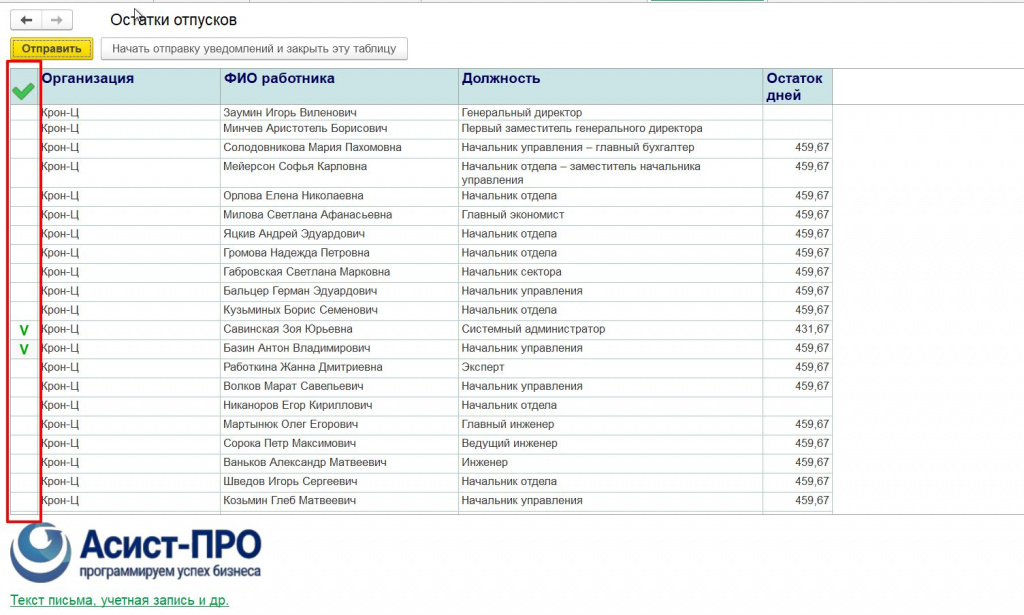The width and height of the screenshot is (1024, 615).
Task: Check the selection cell for Волков Марат Савельевич
Action: tap(25, 386)
